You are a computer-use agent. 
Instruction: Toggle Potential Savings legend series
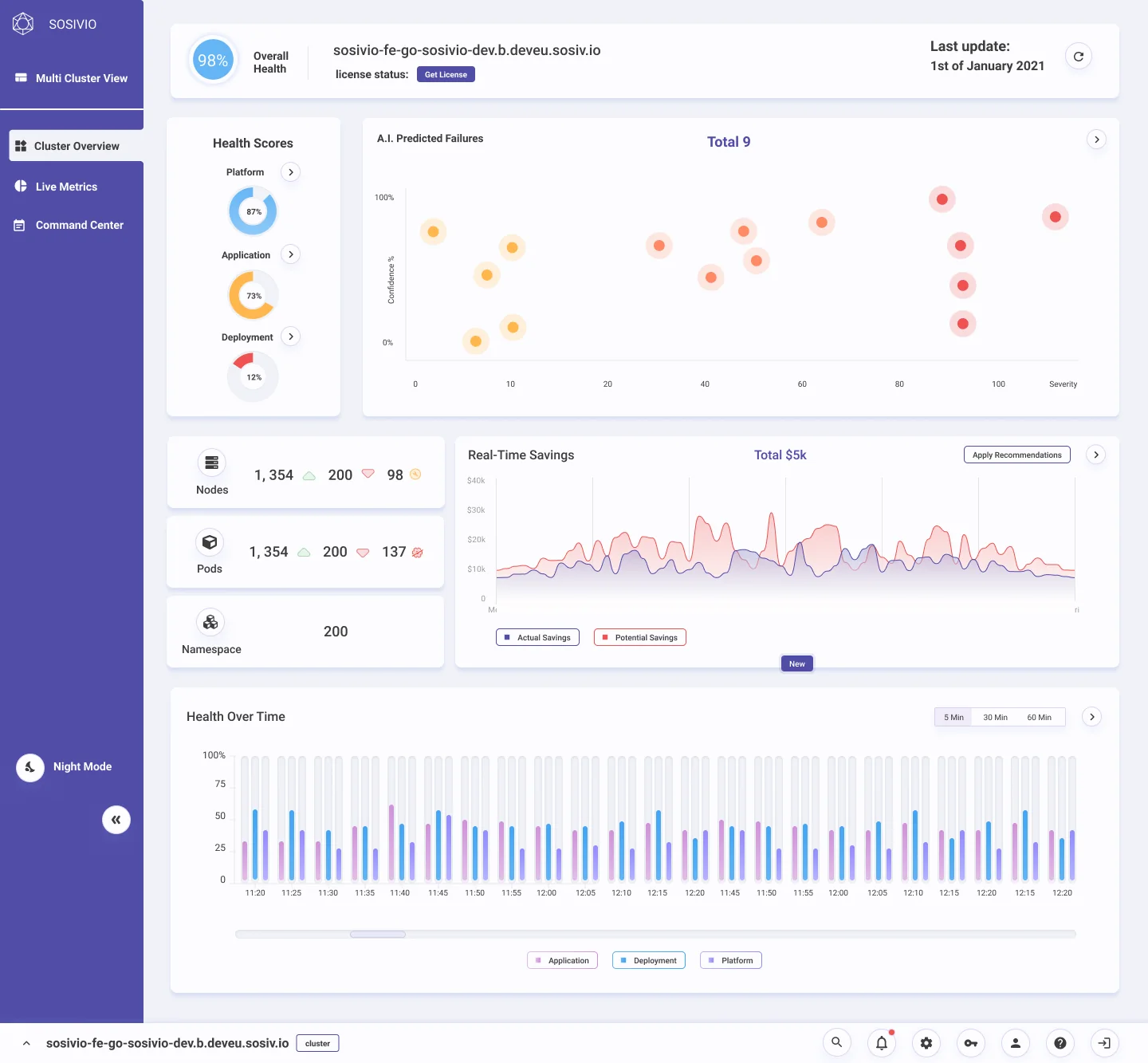[640, 637]
